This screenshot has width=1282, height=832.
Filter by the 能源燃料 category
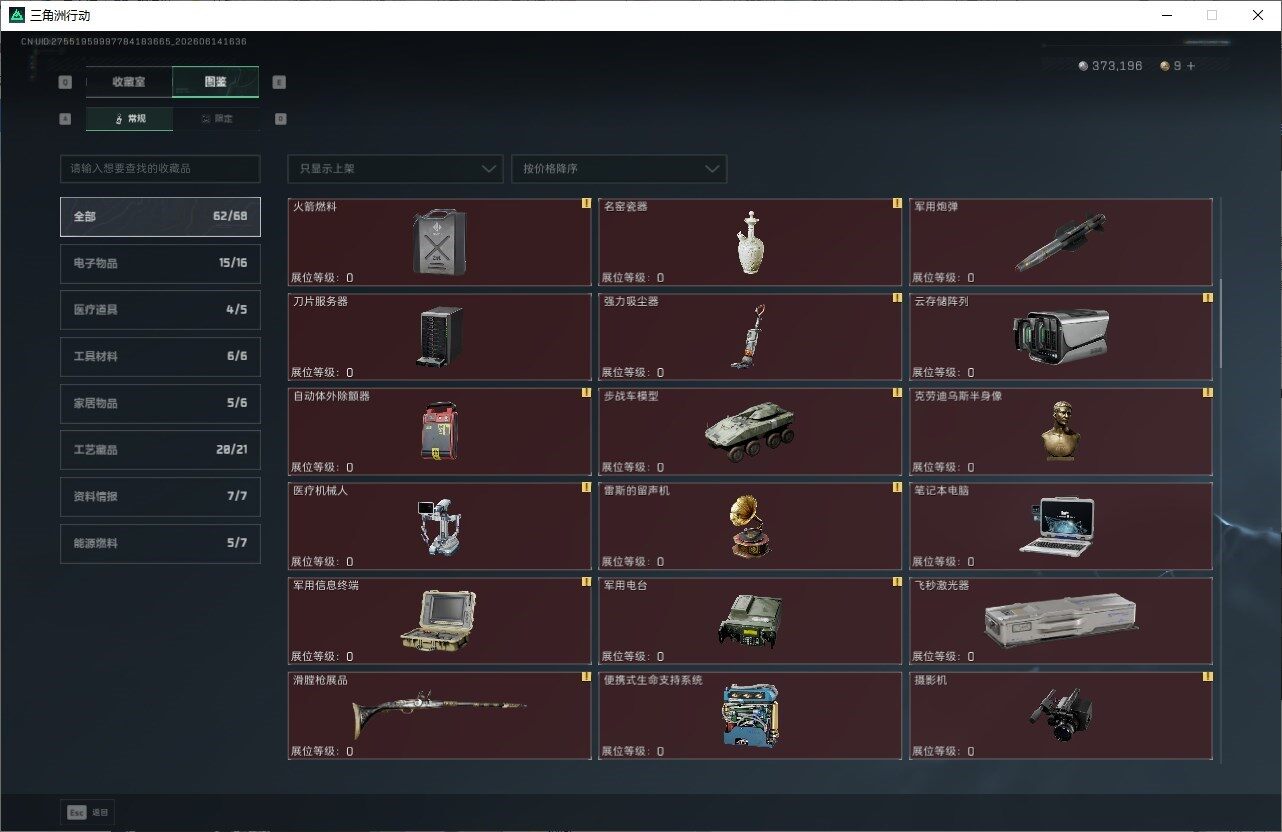160,543
